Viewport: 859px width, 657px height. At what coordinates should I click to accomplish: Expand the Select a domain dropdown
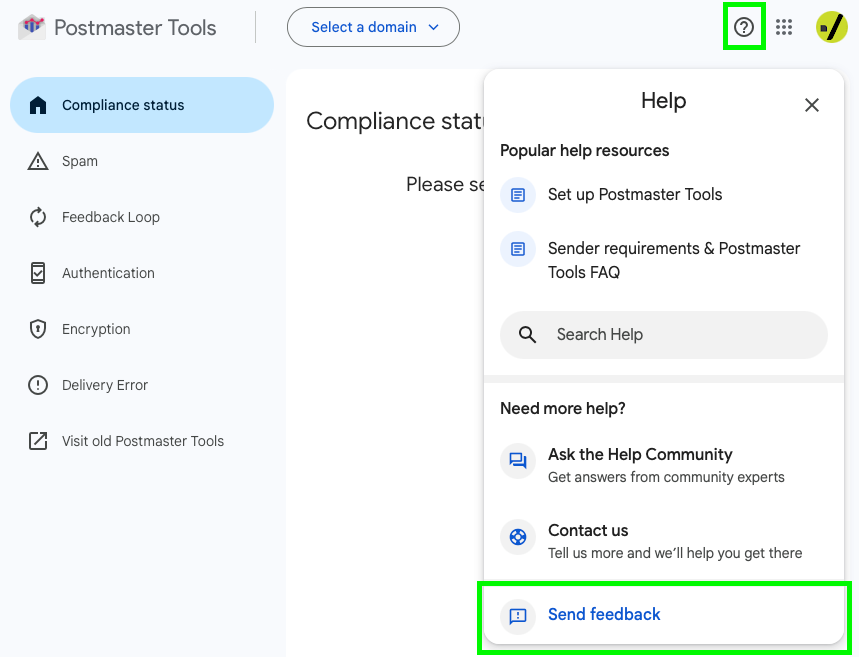point(373,27)
